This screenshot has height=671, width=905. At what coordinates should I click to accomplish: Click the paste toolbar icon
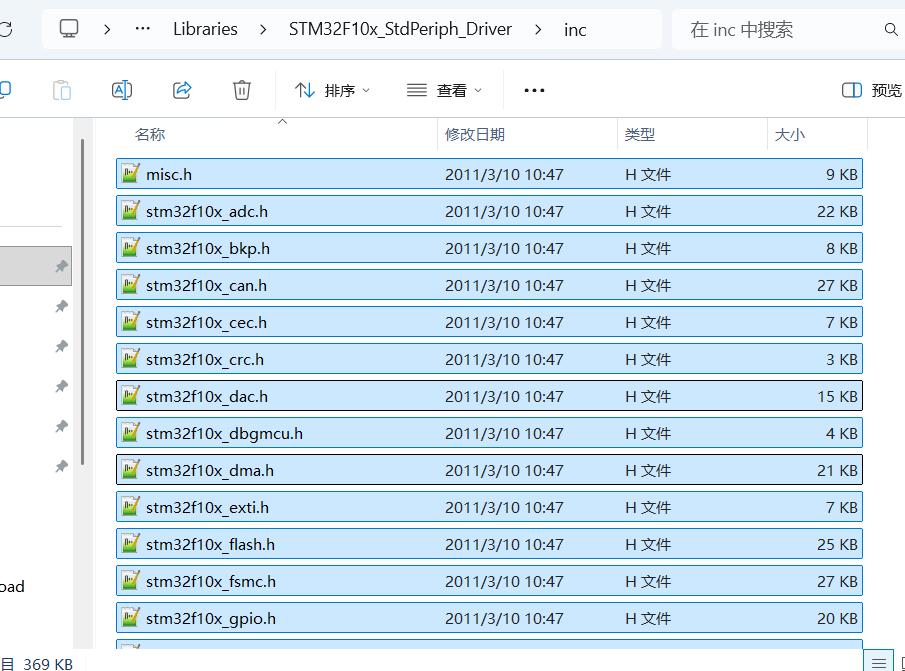[62, 91]
